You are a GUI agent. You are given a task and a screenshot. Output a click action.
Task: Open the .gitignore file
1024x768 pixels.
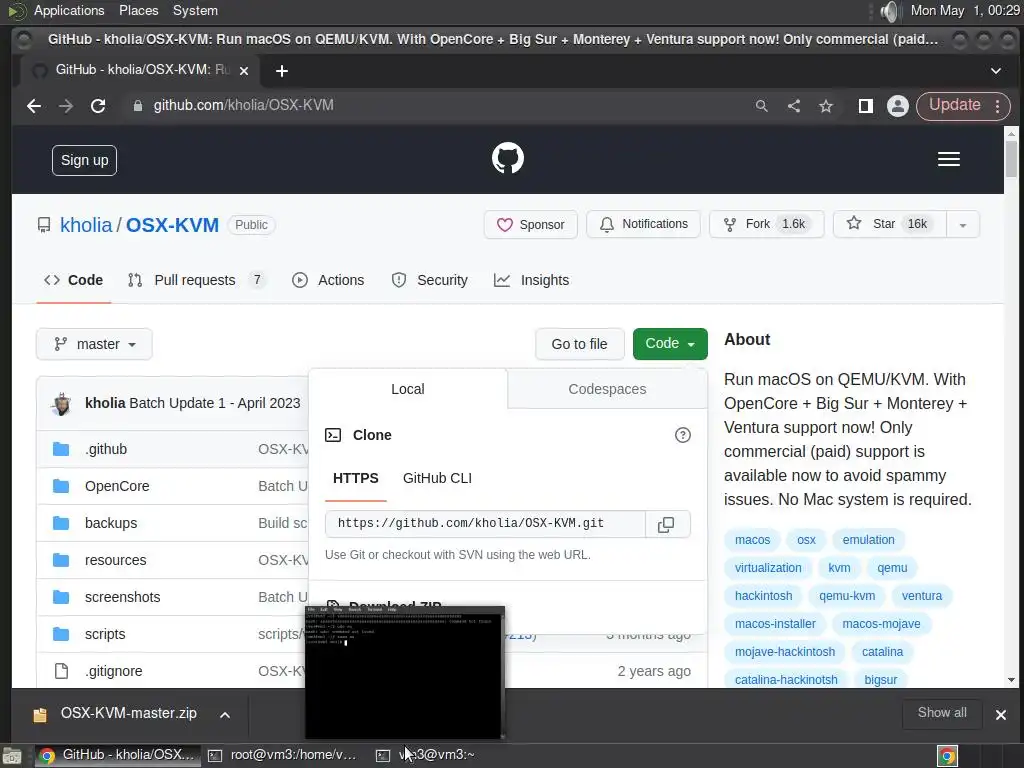point(114,671)
